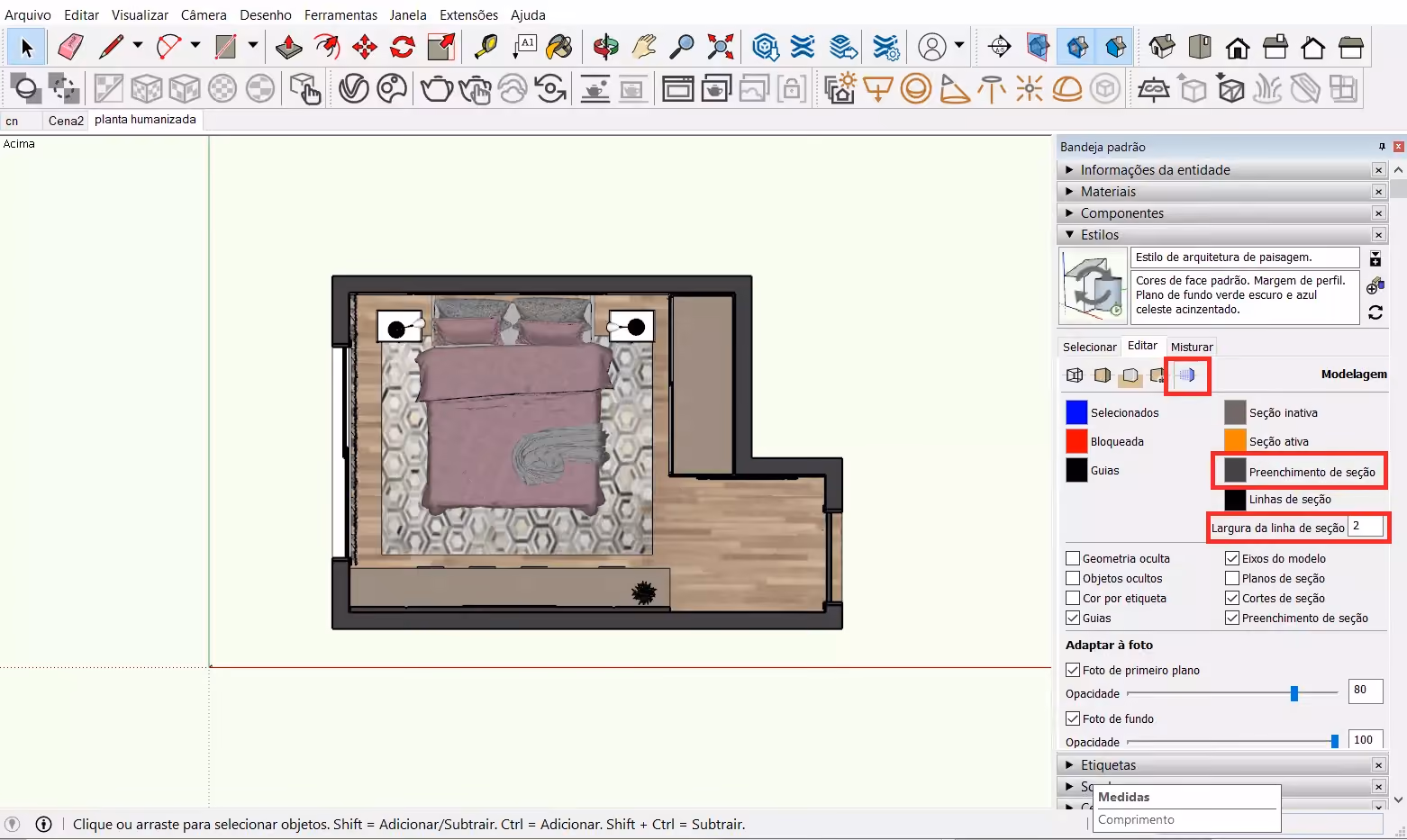
Task: Enable Objetos ocultos checkbox
Action: pyautogui.click(x=1073, y=578)
